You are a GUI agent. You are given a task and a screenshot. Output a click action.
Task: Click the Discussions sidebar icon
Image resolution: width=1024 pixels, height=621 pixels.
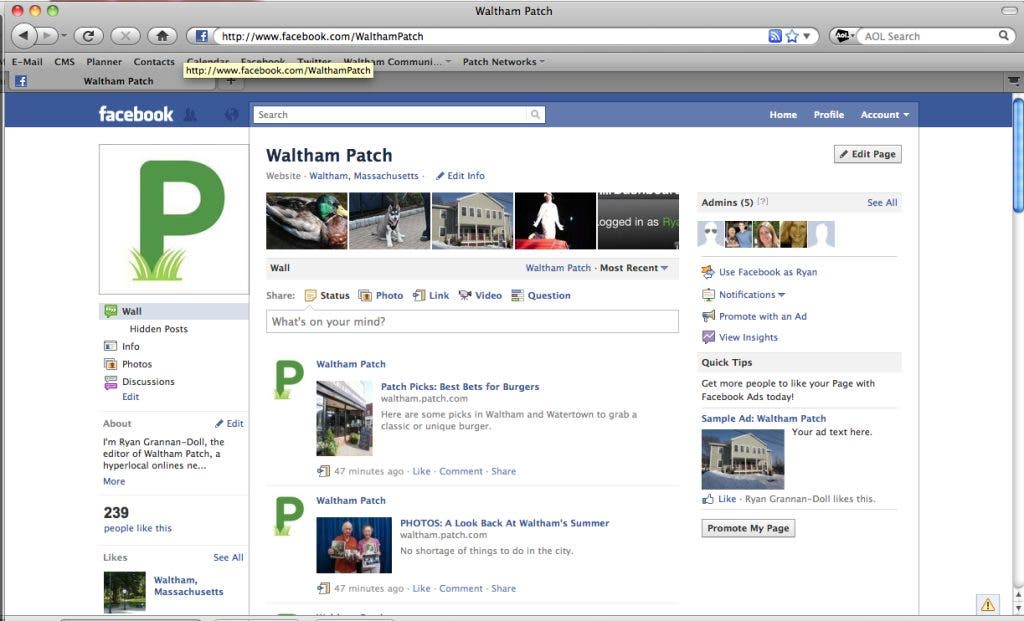[x=110, y=383]
